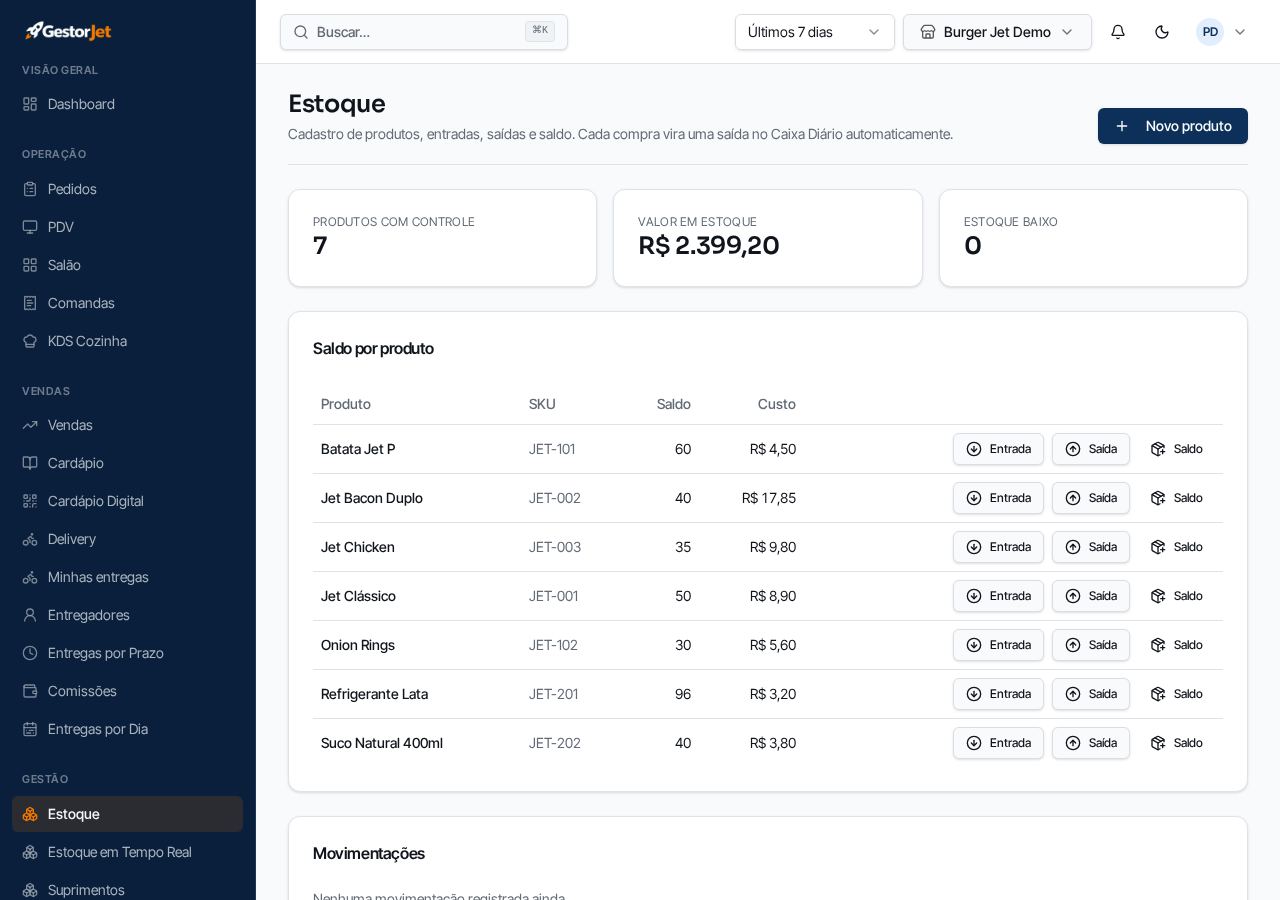Open Comandas page

tap(127, 303)
